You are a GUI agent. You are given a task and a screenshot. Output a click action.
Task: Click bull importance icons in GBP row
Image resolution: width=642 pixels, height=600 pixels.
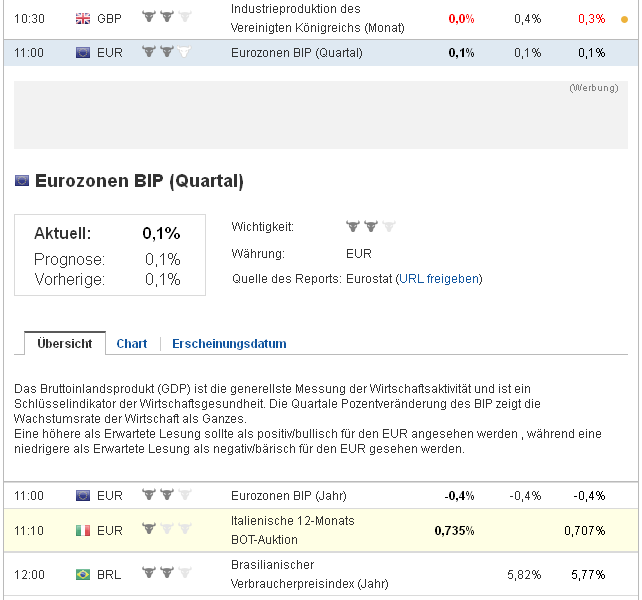166,17
